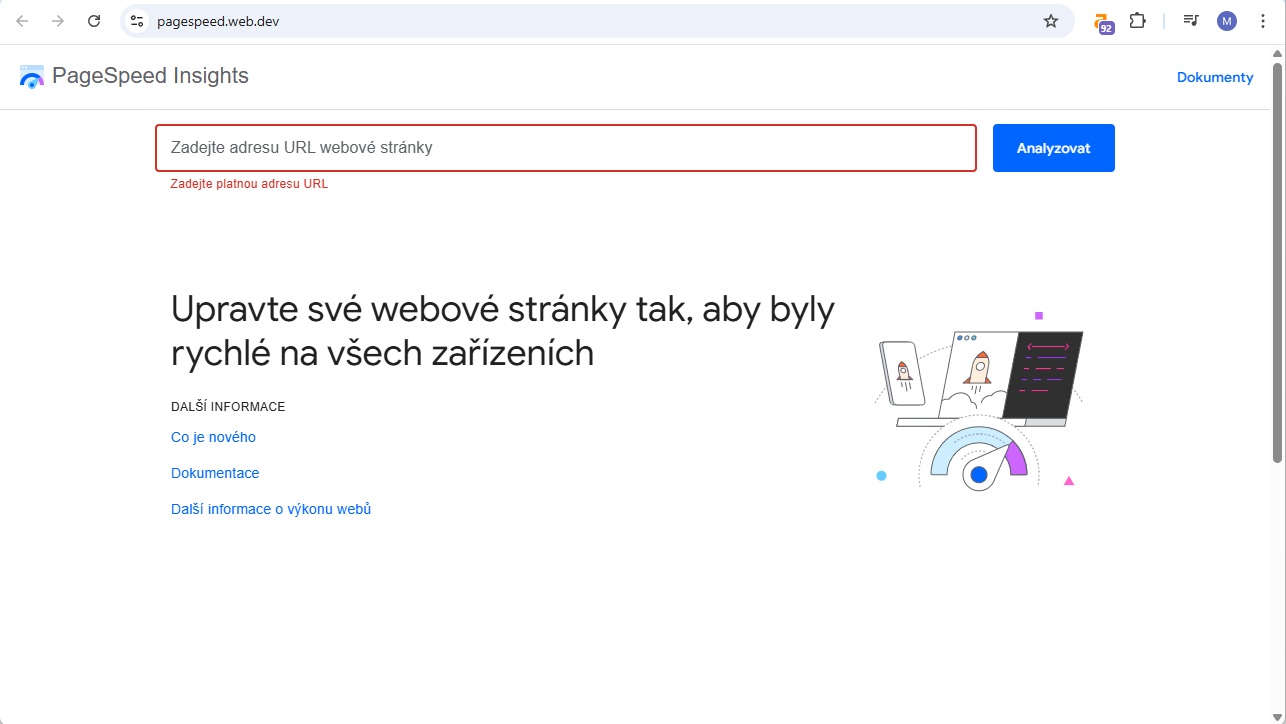Focus the URL input field for analysis
This screenshot has width=1286, height=724.
(566, 148)
